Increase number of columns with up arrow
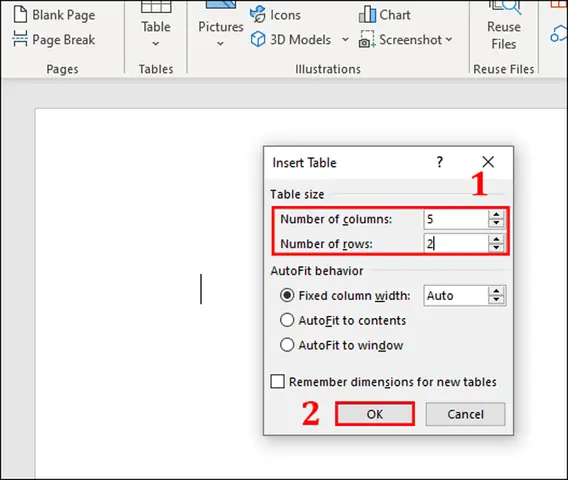 click(496, 214)
